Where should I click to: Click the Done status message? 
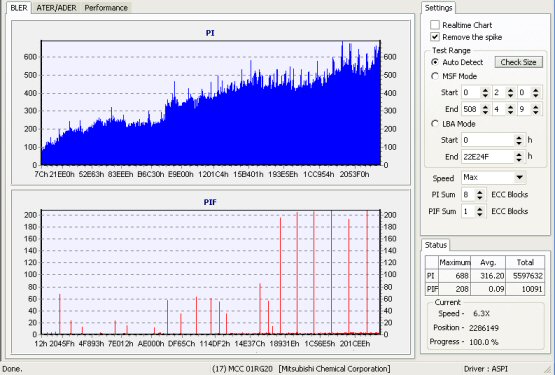(x=12, y=369)
